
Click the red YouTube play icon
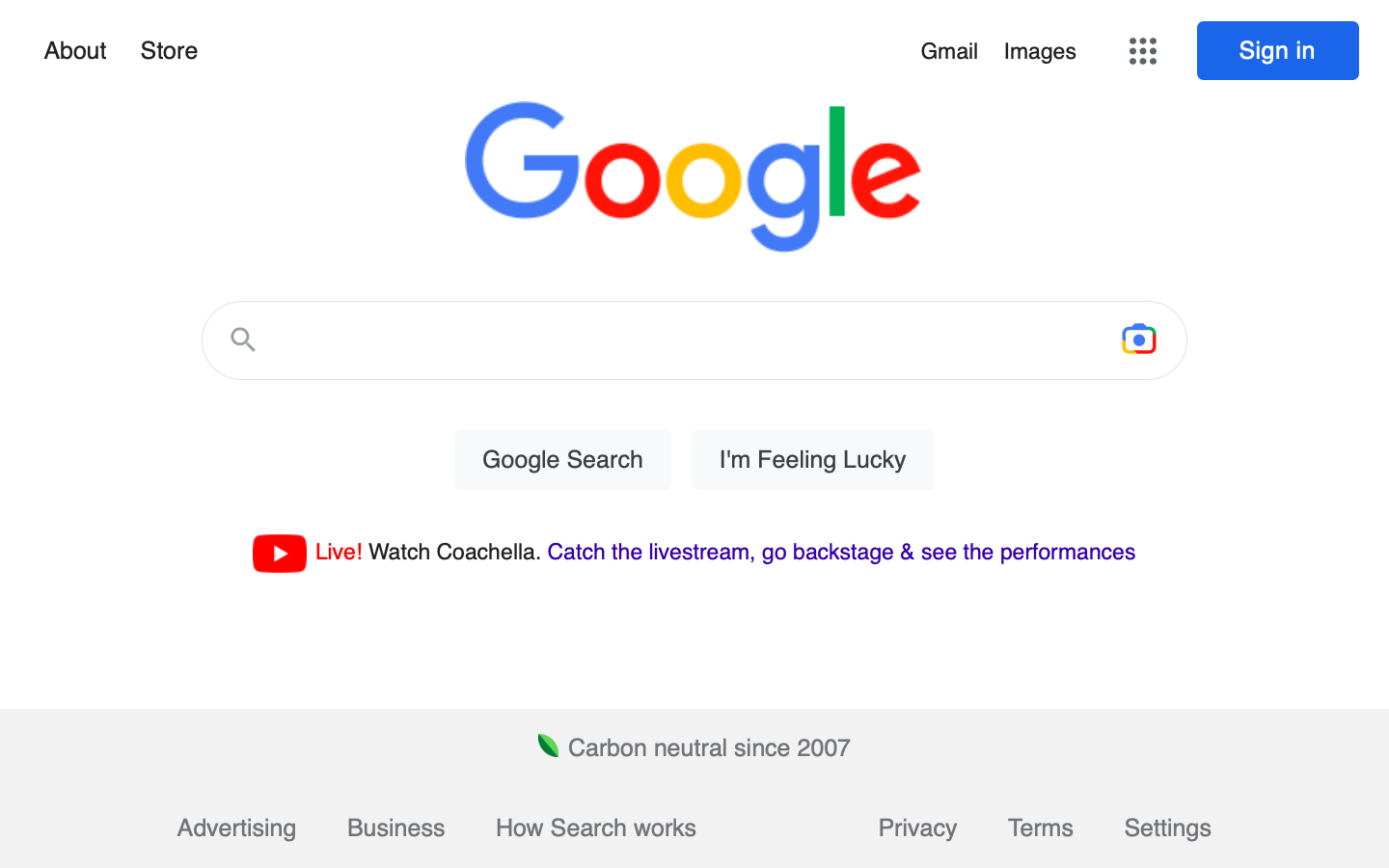[280, 554]
